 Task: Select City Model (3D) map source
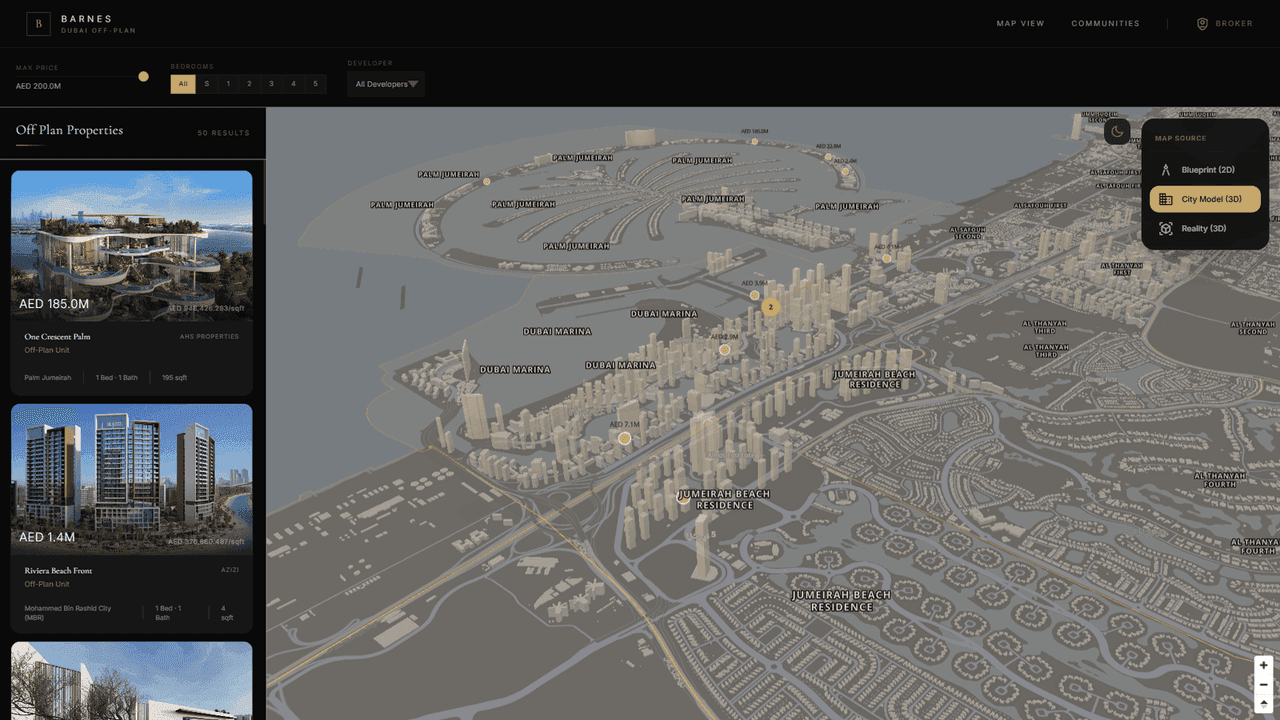[1205, 199]
